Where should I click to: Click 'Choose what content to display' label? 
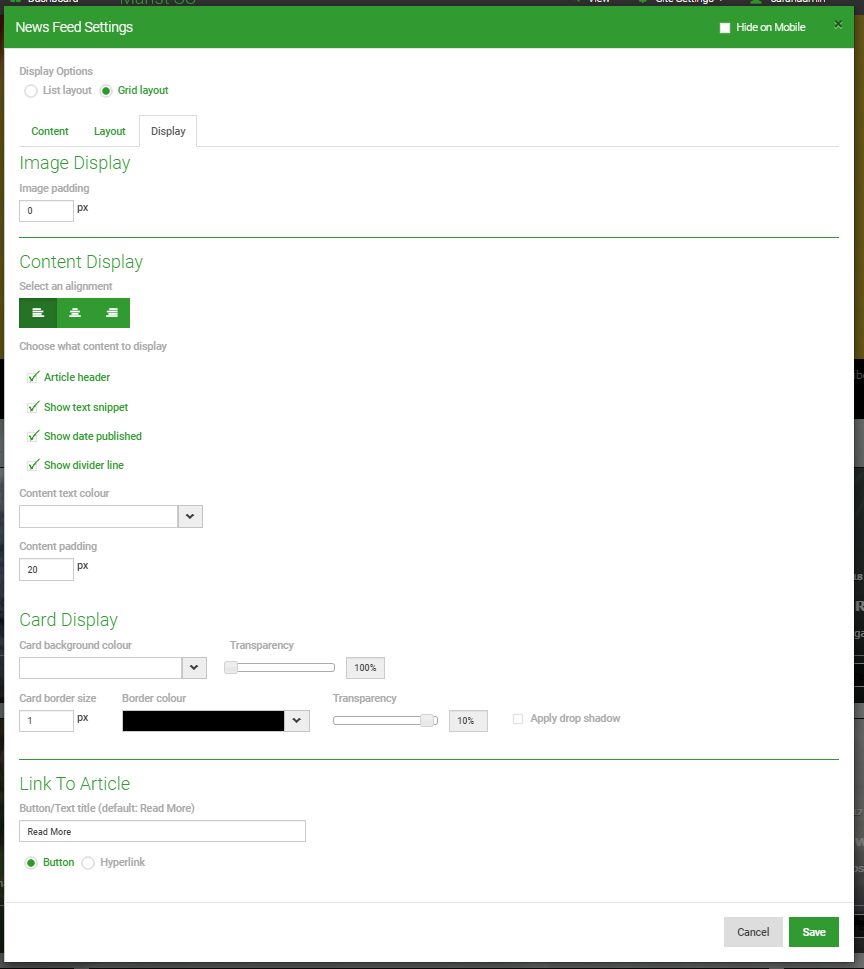(93, 346)
